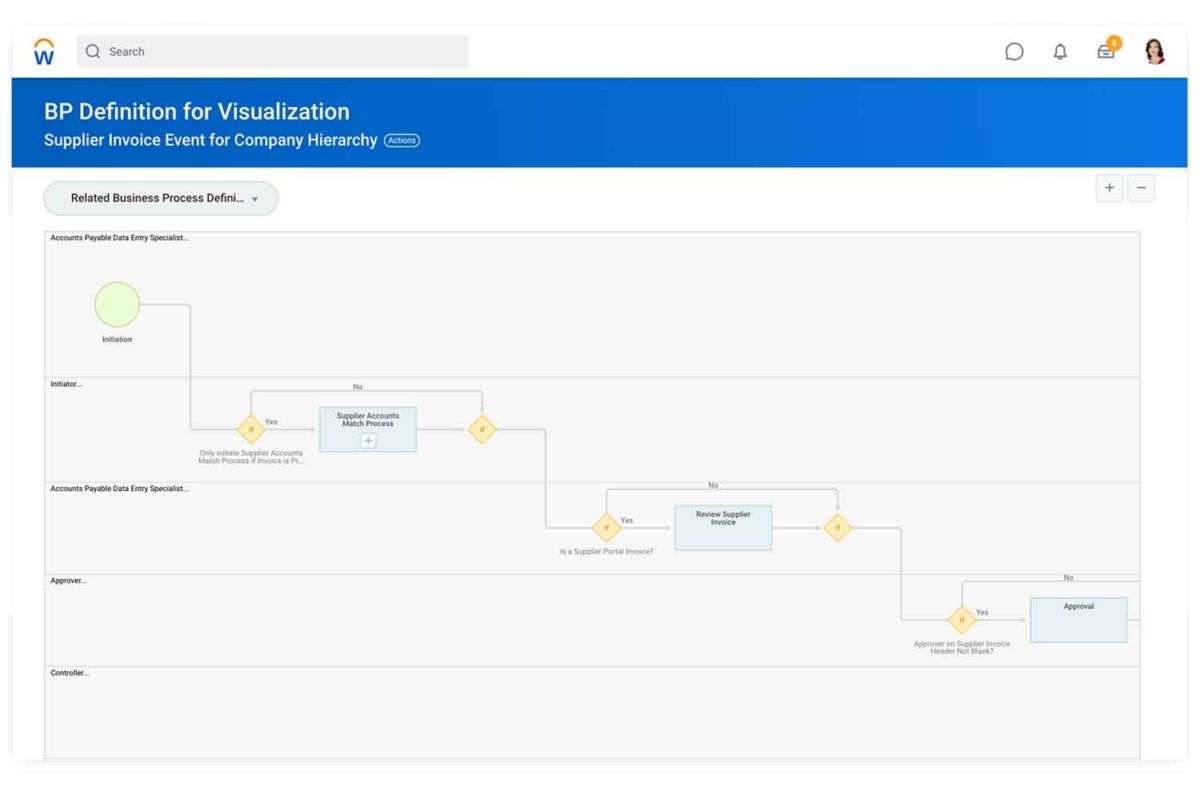Click the merge diamond after Review Supplier Invoice
Viewport: 1200px width, 800px height.
pos(837,528)
